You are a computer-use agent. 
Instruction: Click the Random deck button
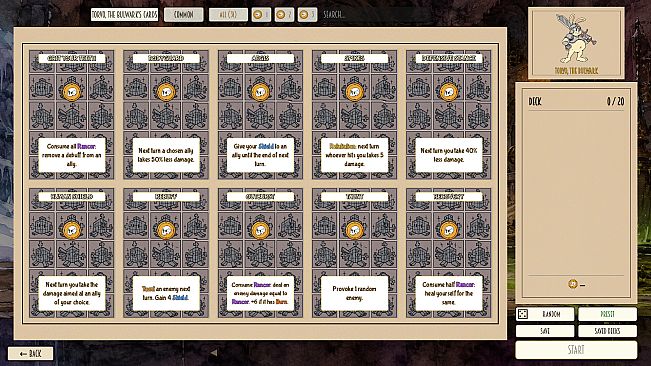(545, 314)
